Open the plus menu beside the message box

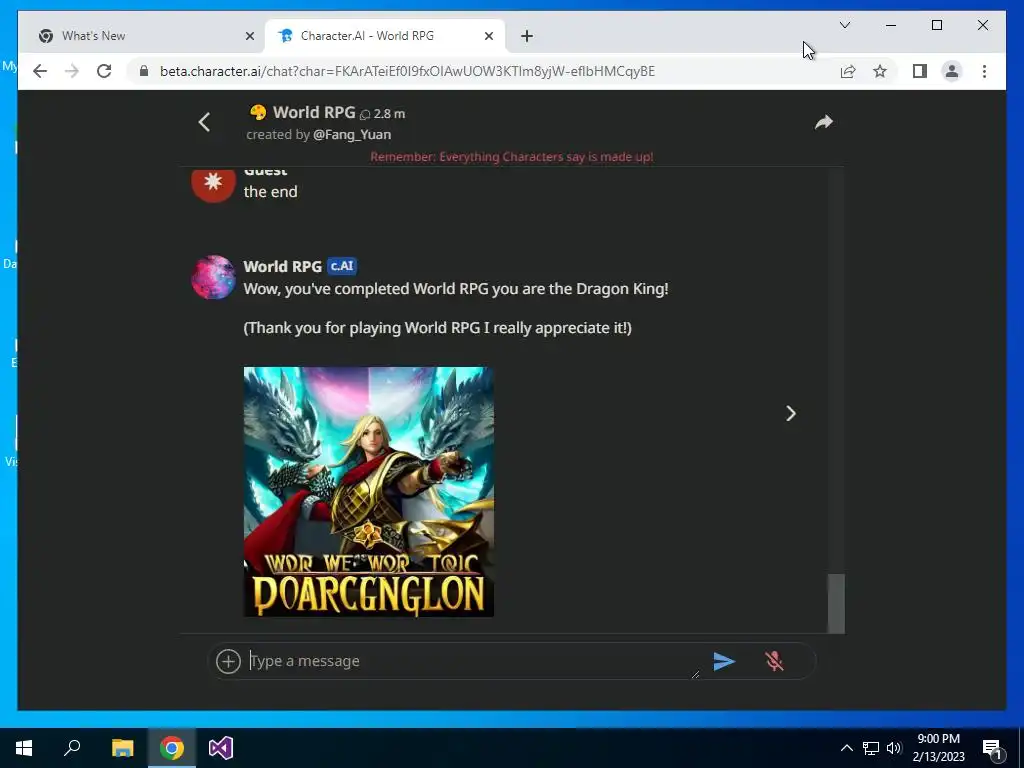[x=228, y=661]
